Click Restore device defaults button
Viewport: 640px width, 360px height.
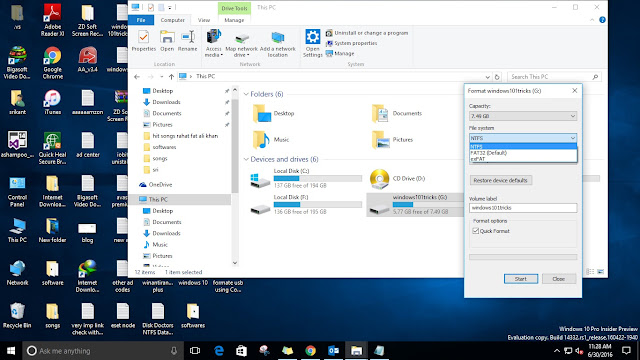(x=501, y=180)
